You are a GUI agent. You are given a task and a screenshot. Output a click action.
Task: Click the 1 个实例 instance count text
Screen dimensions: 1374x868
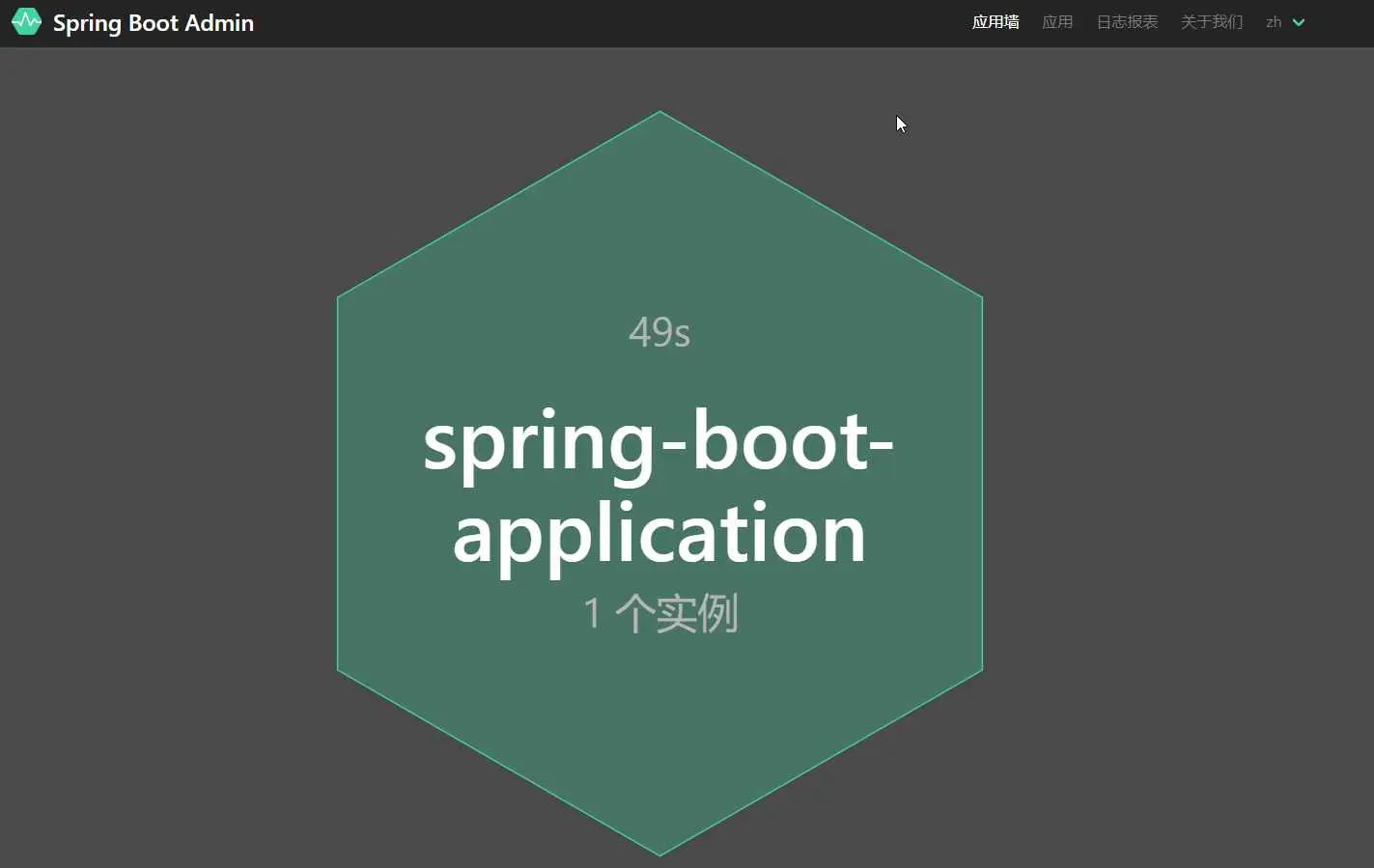coord(661,613)
